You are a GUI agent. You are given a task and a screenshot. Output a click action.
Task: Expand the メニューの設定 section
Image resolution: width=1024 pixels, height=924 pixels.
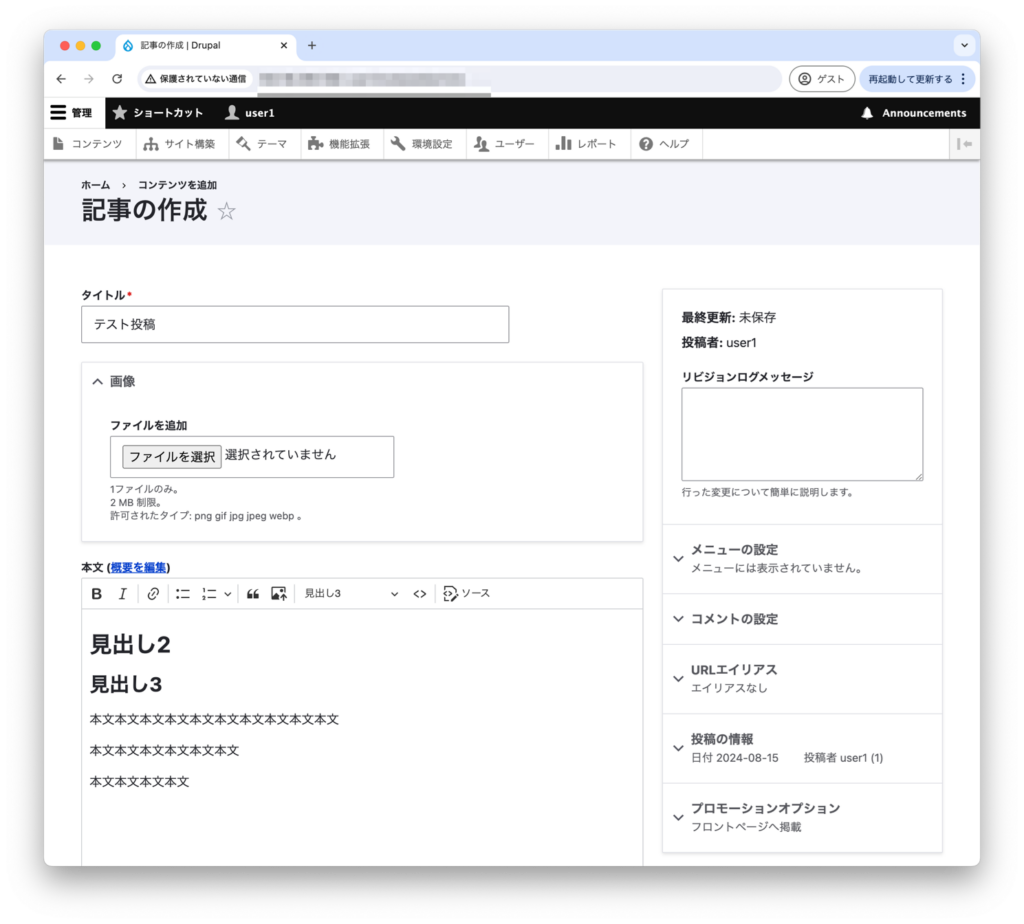(x=734, y=550)
